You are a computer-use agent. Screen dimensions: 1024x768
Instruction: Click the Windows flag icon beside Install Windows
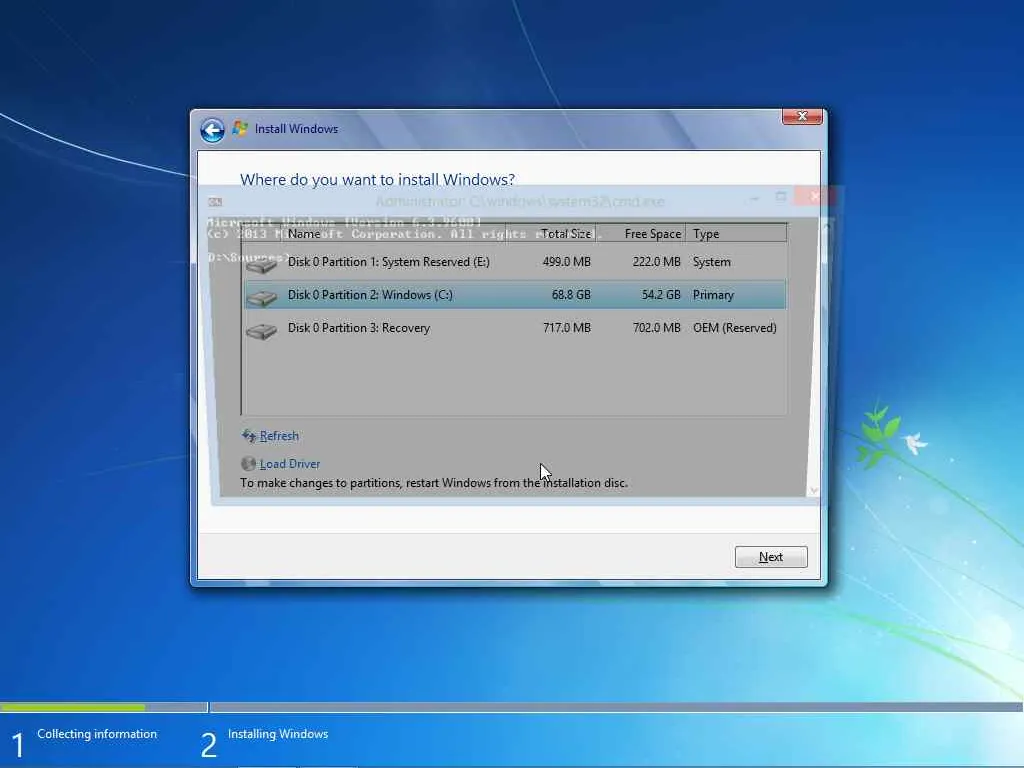coord(240,128)
